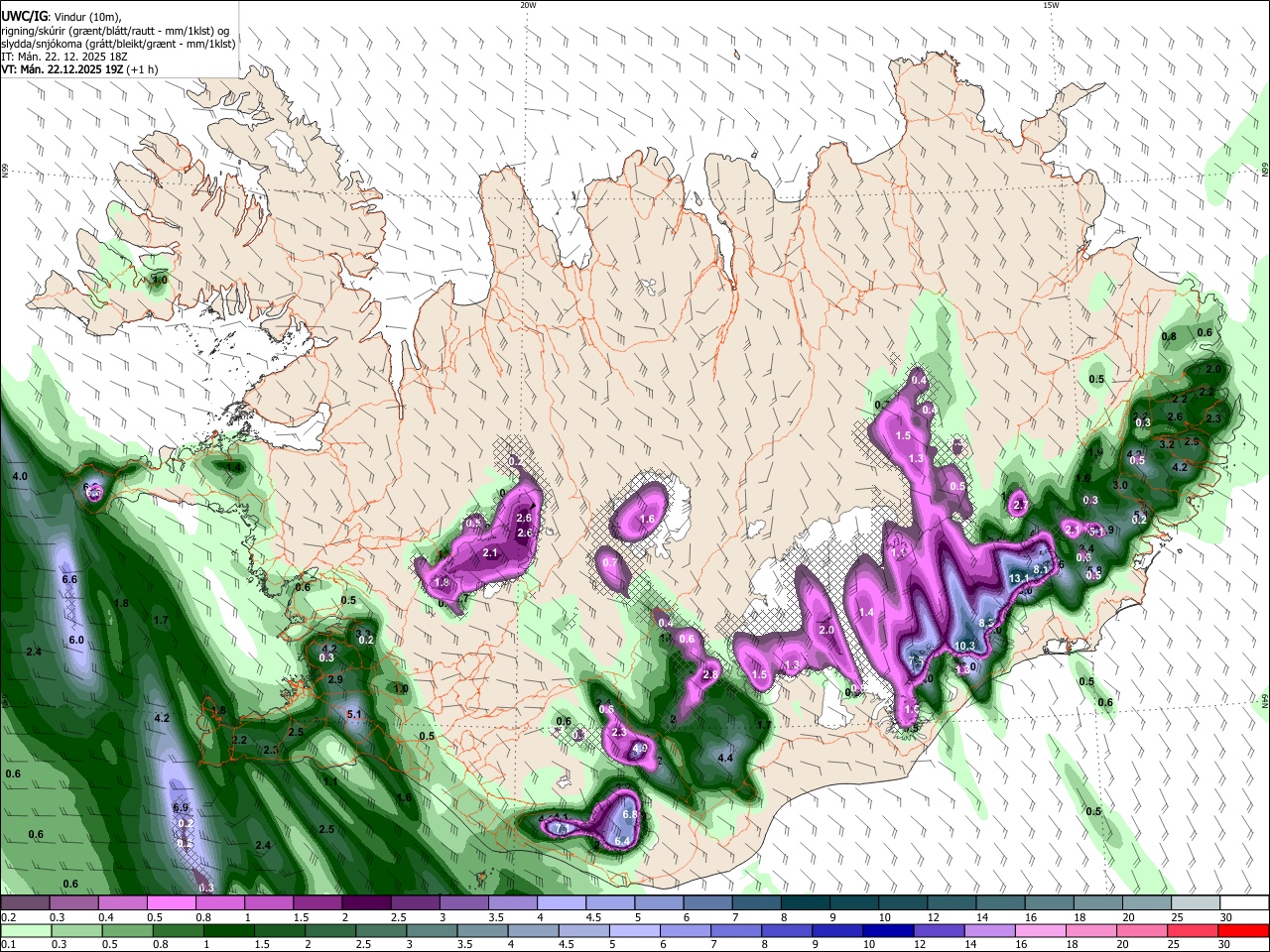The image size is (1270, 952).
Task: Click the 6.6 value over the sea
Action: (69, 579)
